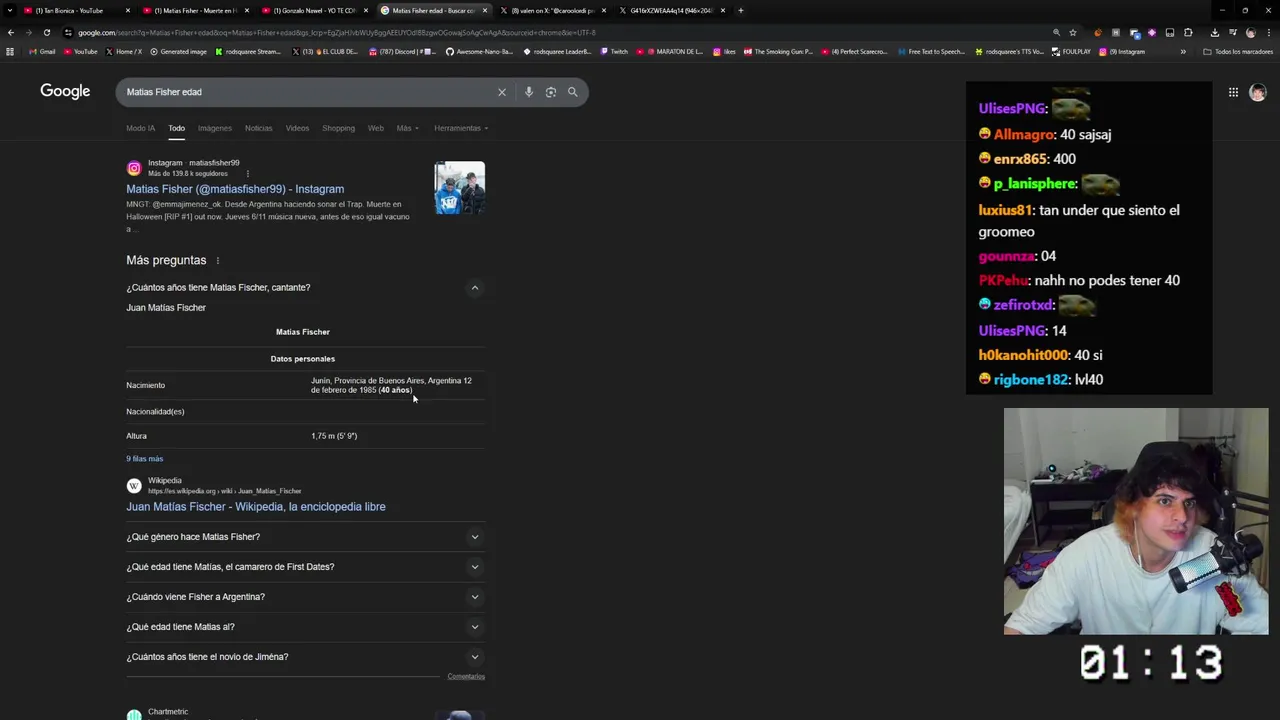The width and height of the screenshot is (1280, 720).
Task: Reload the current page
Action: coord(46,32)
